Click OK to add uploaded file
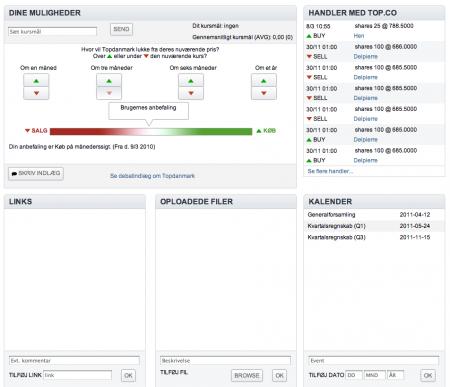 click(279, 376)
